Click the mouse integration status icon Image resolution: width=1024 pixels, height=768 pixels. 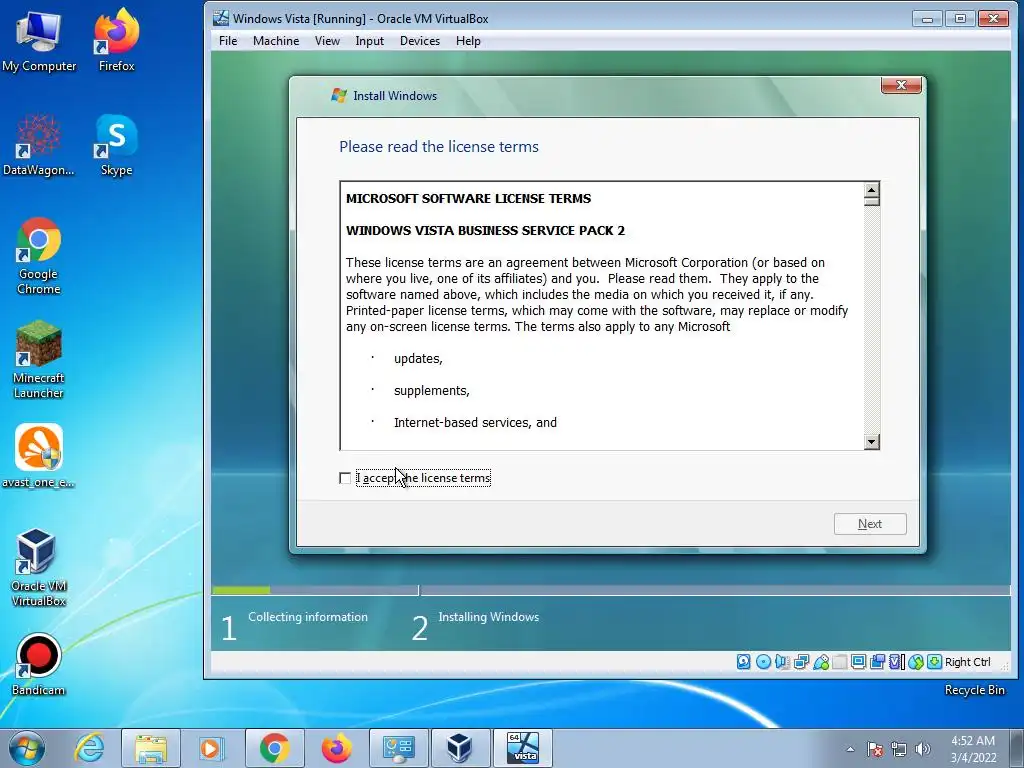tap(916, 662)
